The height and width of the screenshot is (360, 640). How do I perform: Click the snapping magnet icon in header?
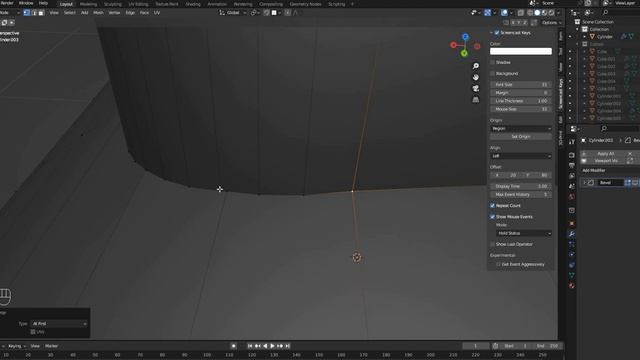(x=267, y=13)
